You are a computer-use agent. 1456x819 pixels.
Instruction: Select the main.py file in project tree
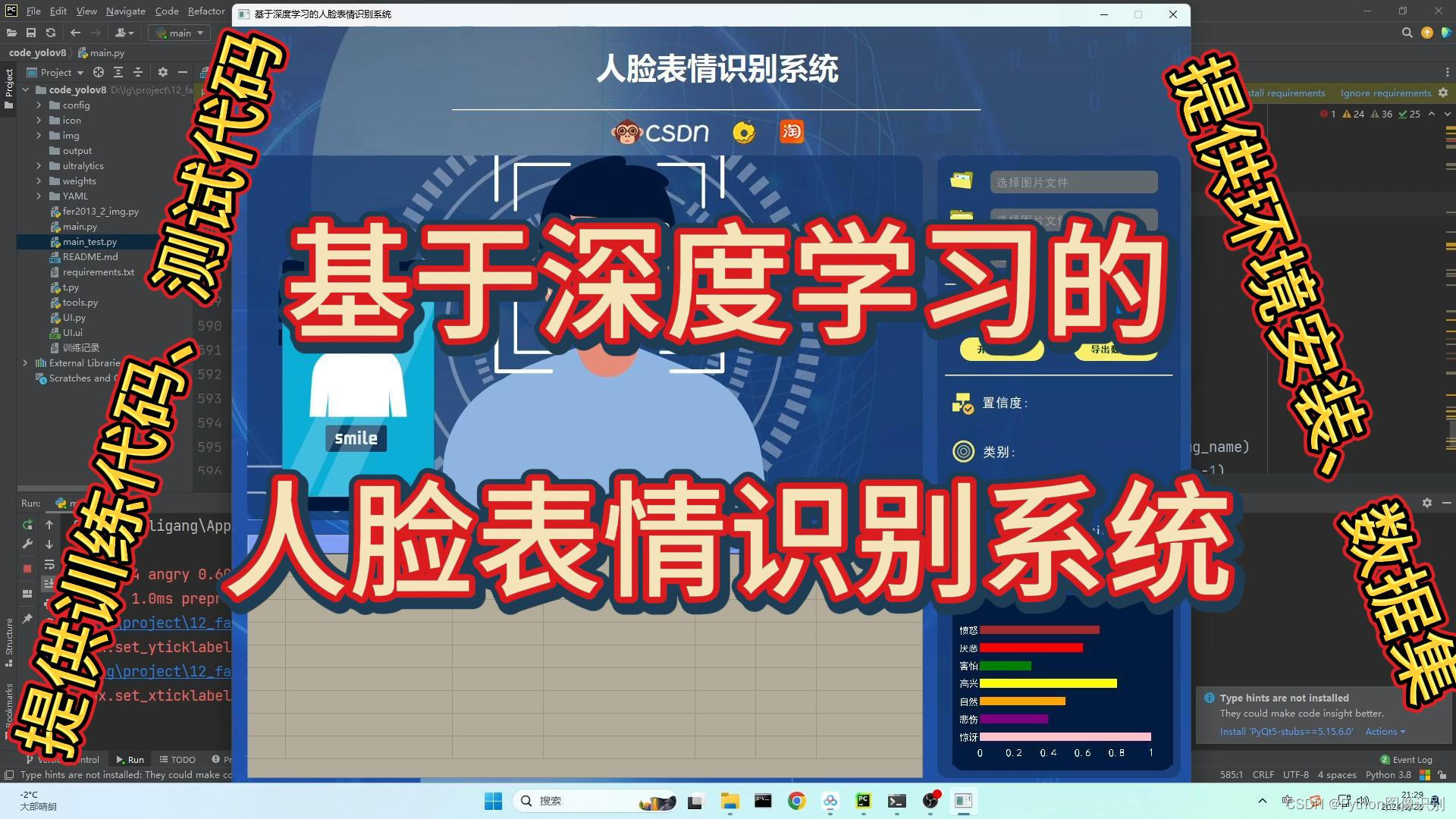click(80, 226)
